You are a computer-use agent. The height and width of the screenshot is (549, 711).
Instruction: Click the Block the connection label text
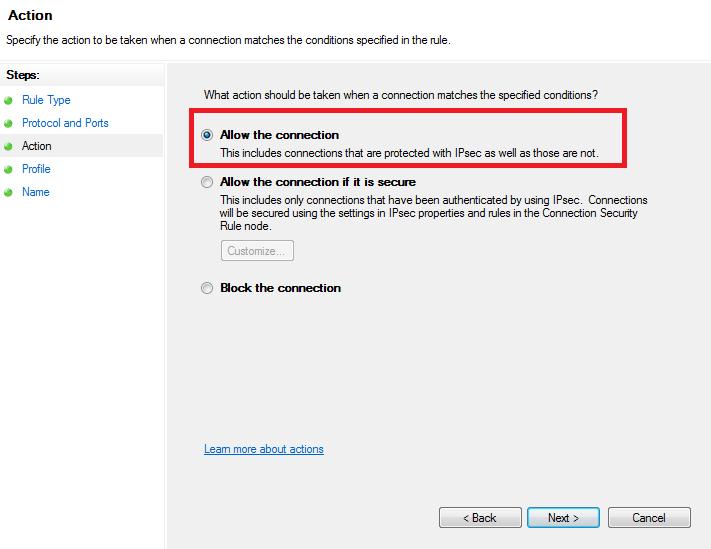[x=280, y=288]
